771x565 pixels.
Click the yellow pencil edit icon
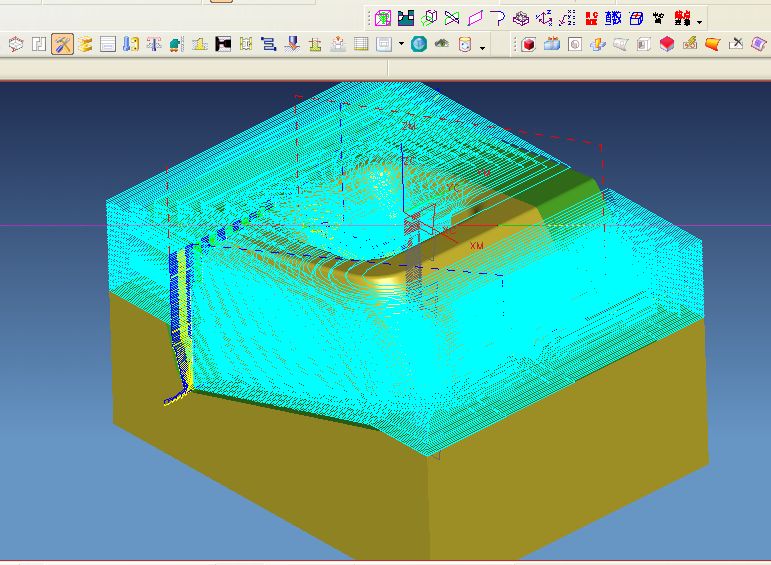click(690, 45)
